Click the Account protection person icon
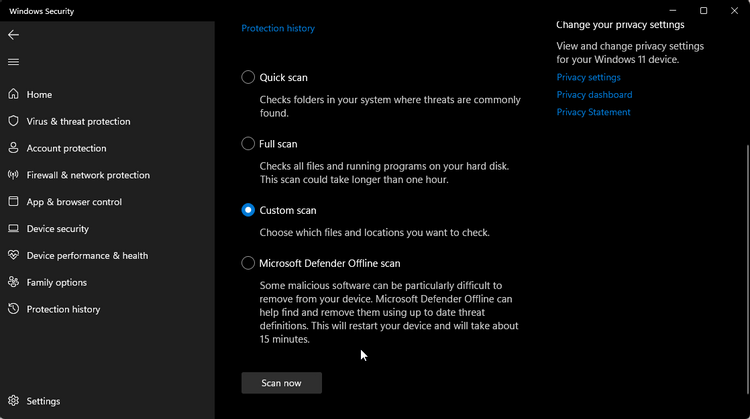This screenshot has width=750, height=419. (13, 148)
